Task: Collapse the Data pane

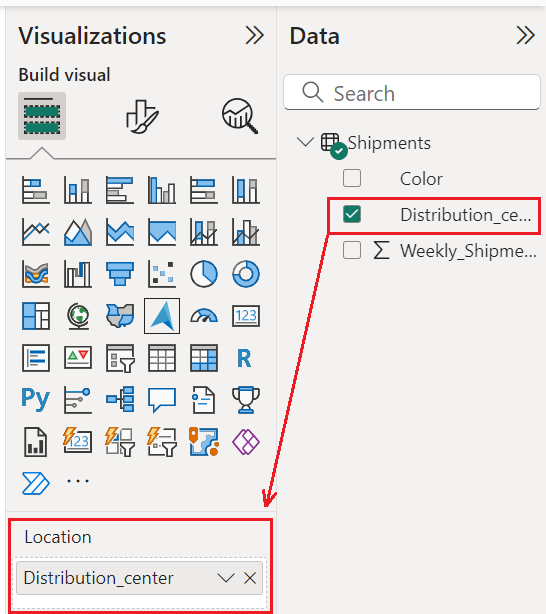Action: click(526, 36)
